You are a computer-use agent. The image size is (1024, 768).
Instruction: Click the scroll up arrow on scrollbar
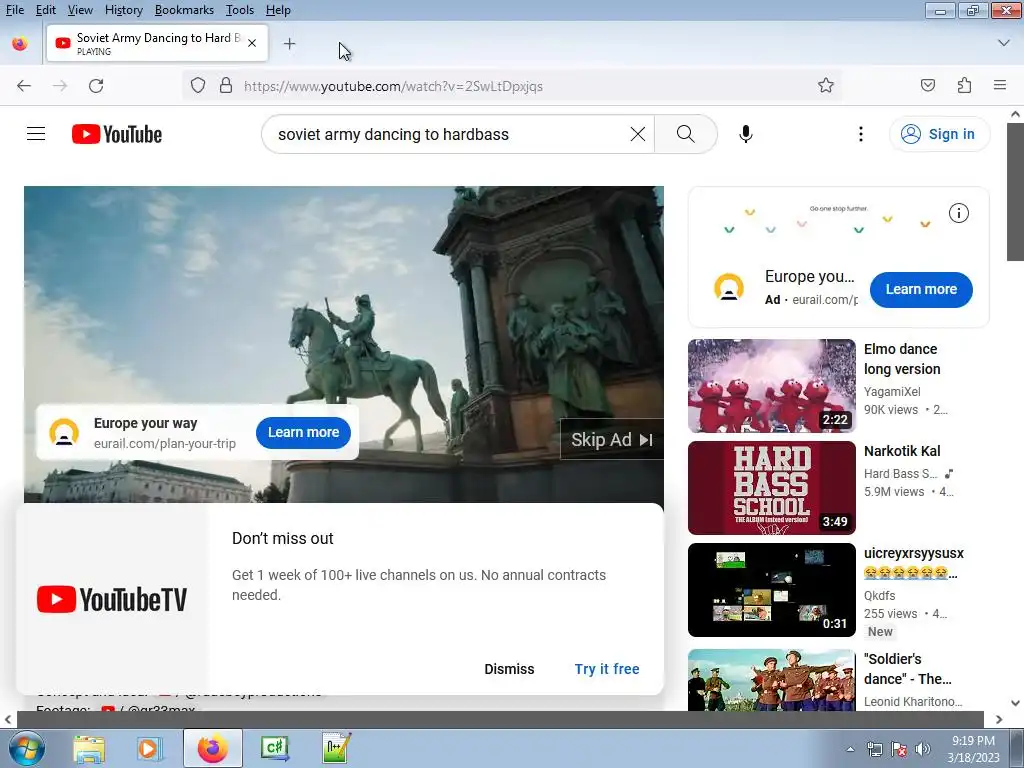(1015, 114)
